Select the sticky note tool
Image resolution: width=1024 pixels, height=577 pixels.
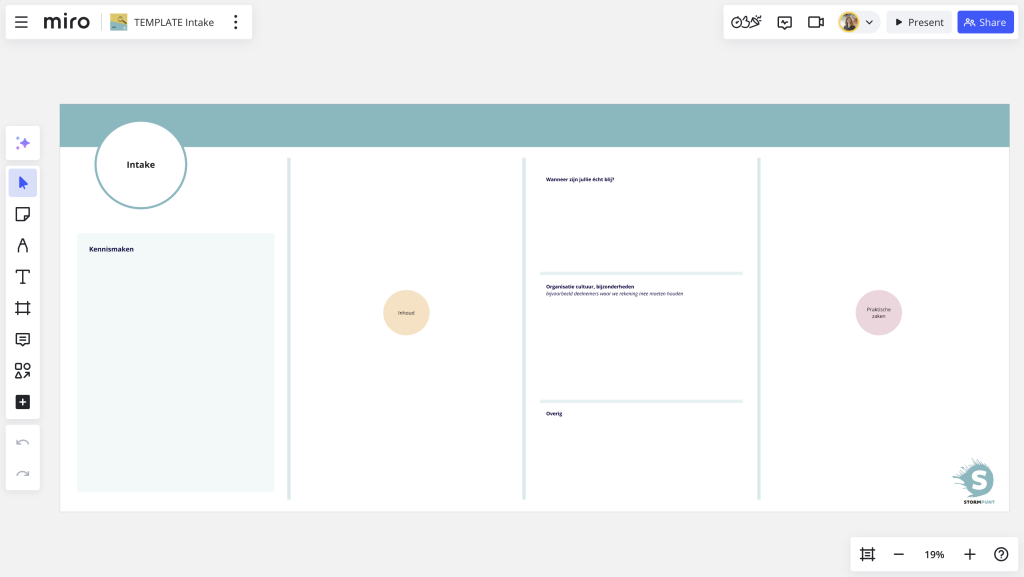23,214
